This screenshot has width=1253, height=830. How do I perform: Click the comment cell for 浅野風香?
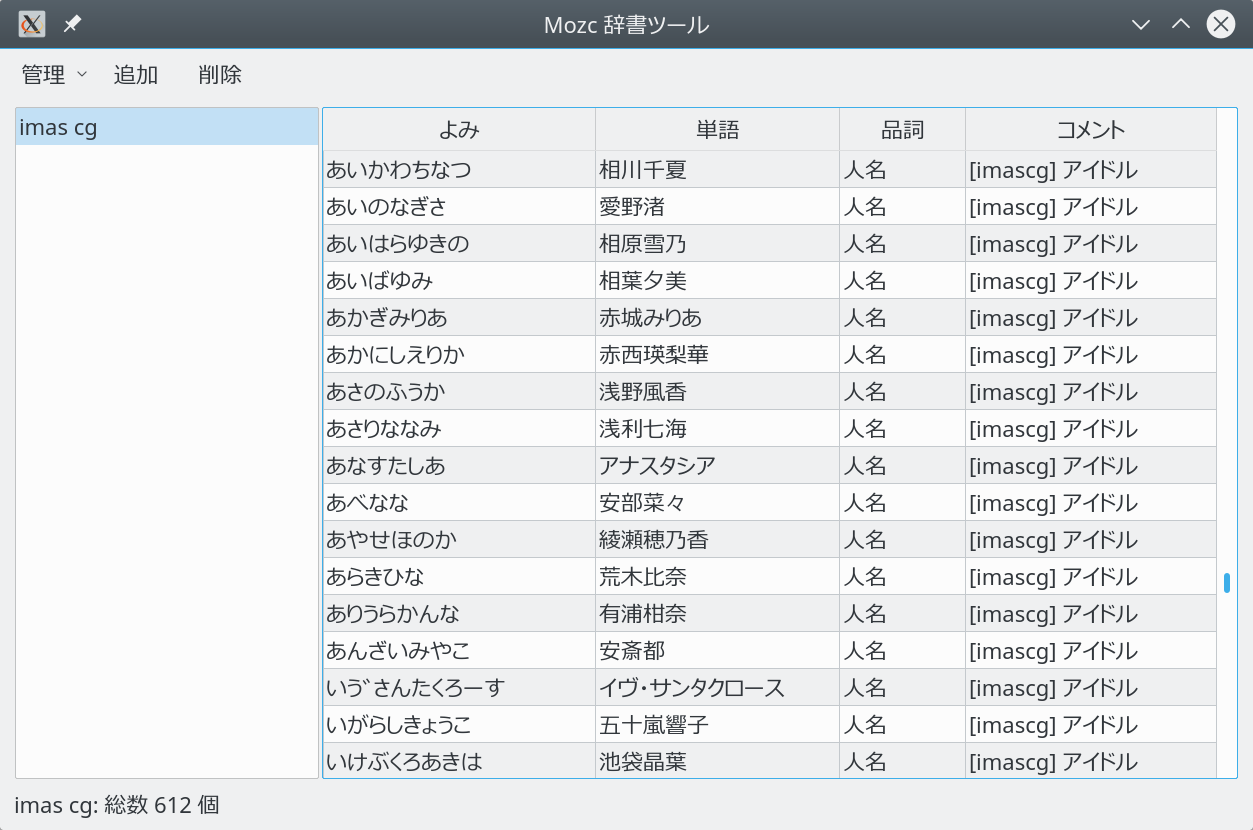coord(1091,392)
